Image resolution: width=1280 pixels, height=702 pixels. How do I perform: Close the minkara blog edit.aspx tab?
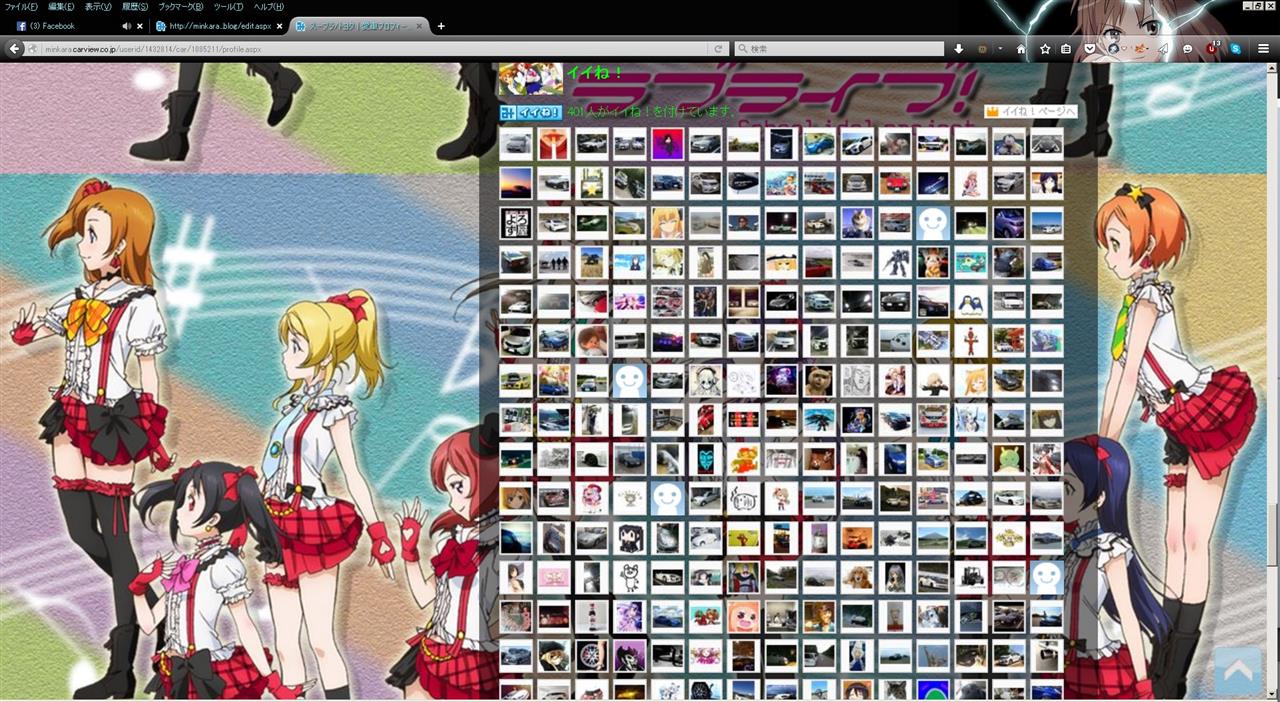[279, 26]
